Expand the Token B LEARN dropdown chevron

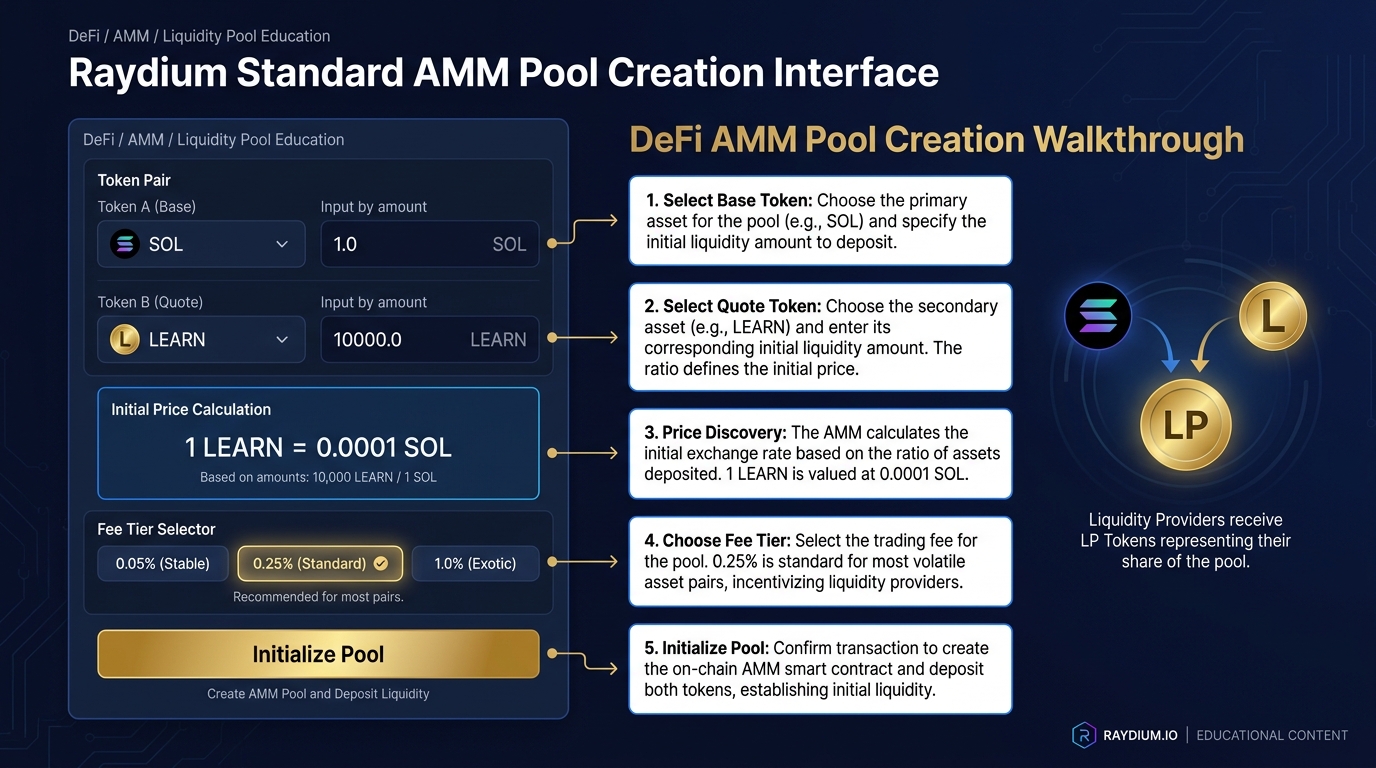coord(282,340)
